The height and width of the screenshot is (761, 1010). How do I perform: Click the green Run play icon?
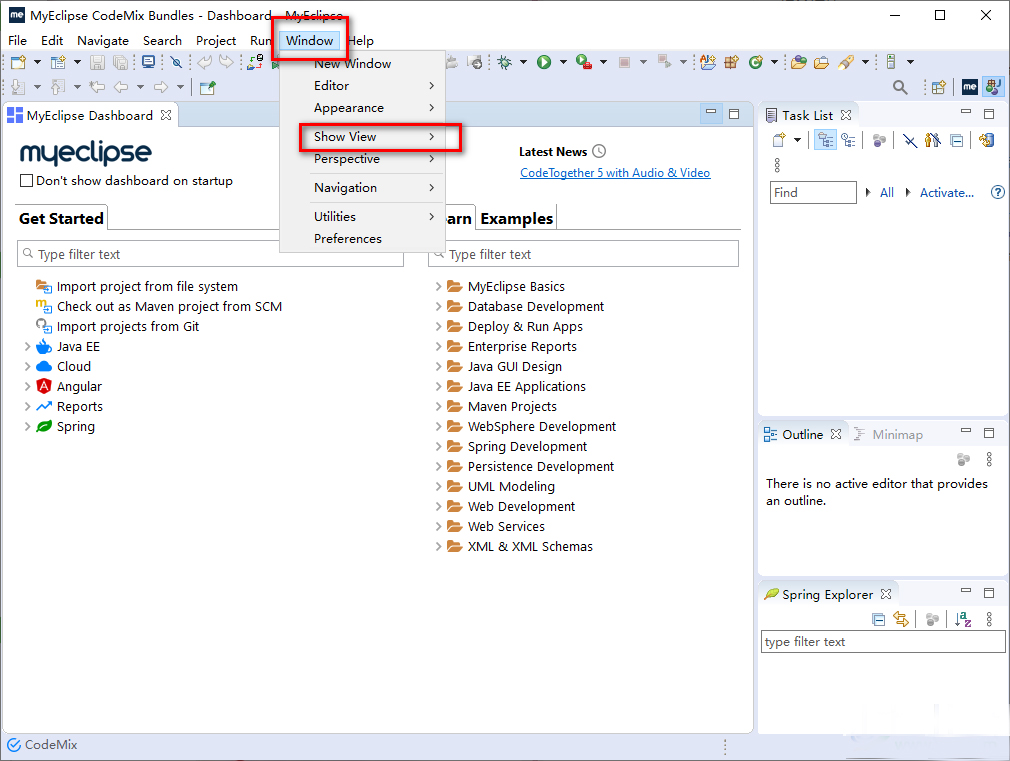(x=544, y=63)
